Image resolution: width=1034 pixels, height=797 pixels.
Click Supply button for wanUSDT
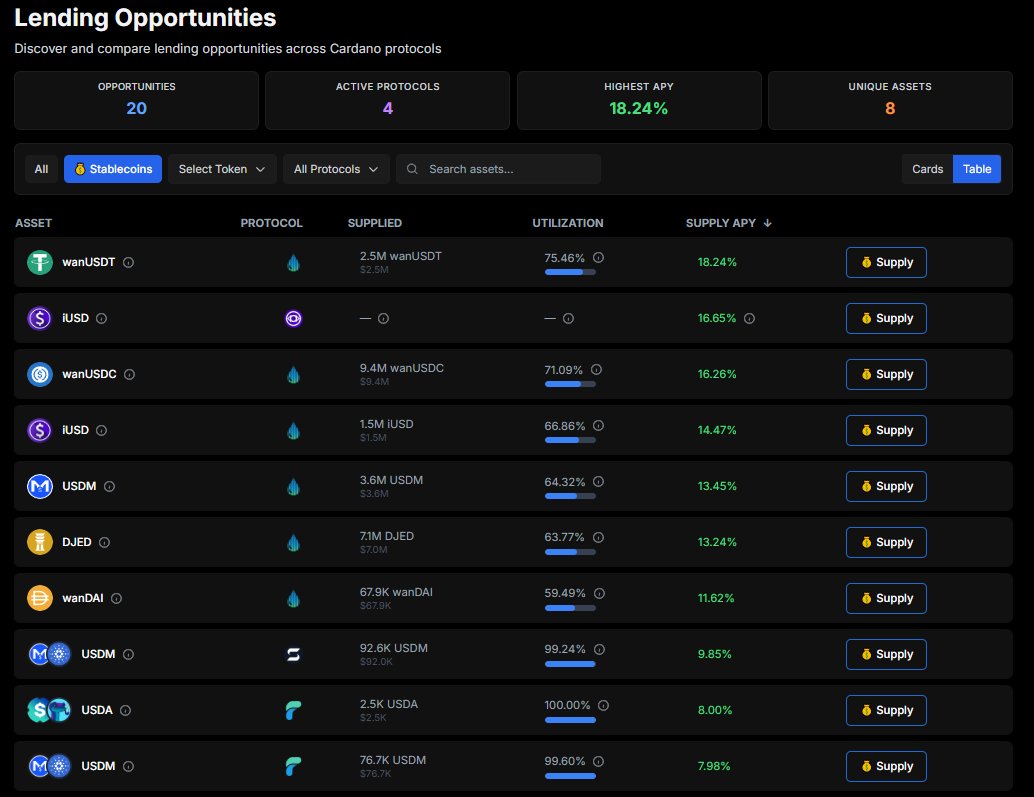(x=886, y=262)
